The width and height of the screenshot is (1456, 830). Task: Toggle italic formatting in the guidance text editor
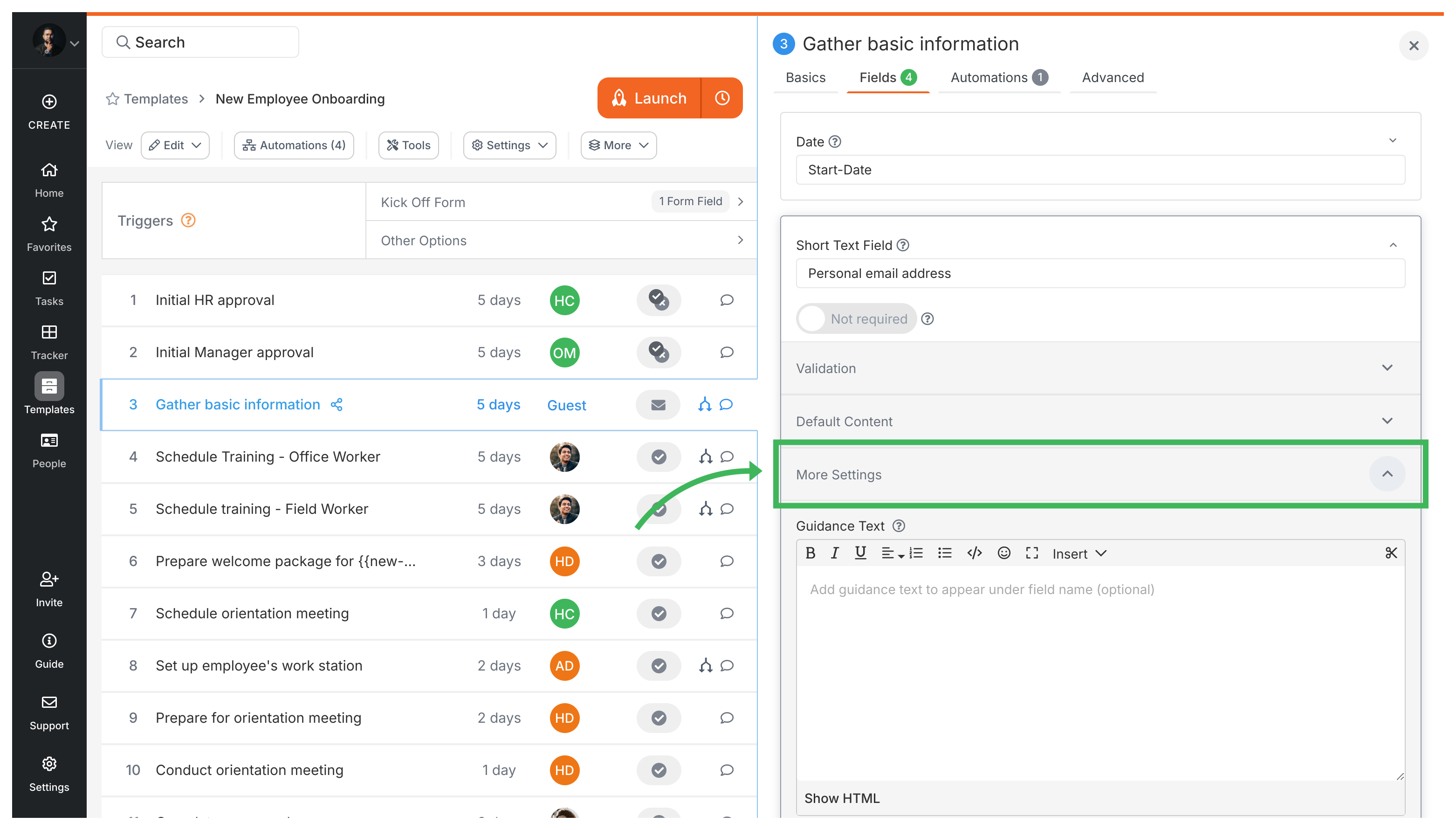point(835,553)
